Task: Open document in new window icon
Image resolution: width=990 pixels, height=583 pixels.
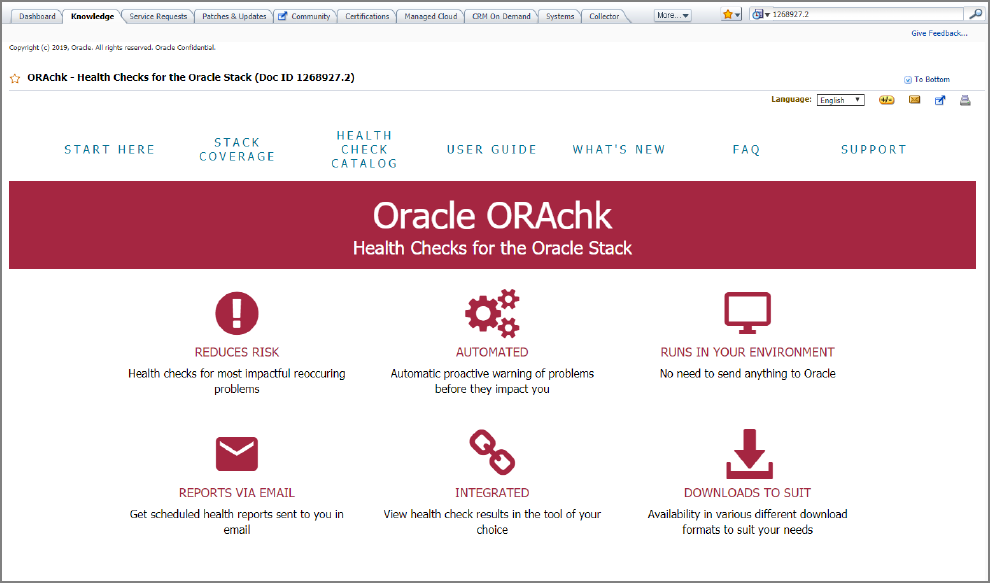Action: click(940, 100)
